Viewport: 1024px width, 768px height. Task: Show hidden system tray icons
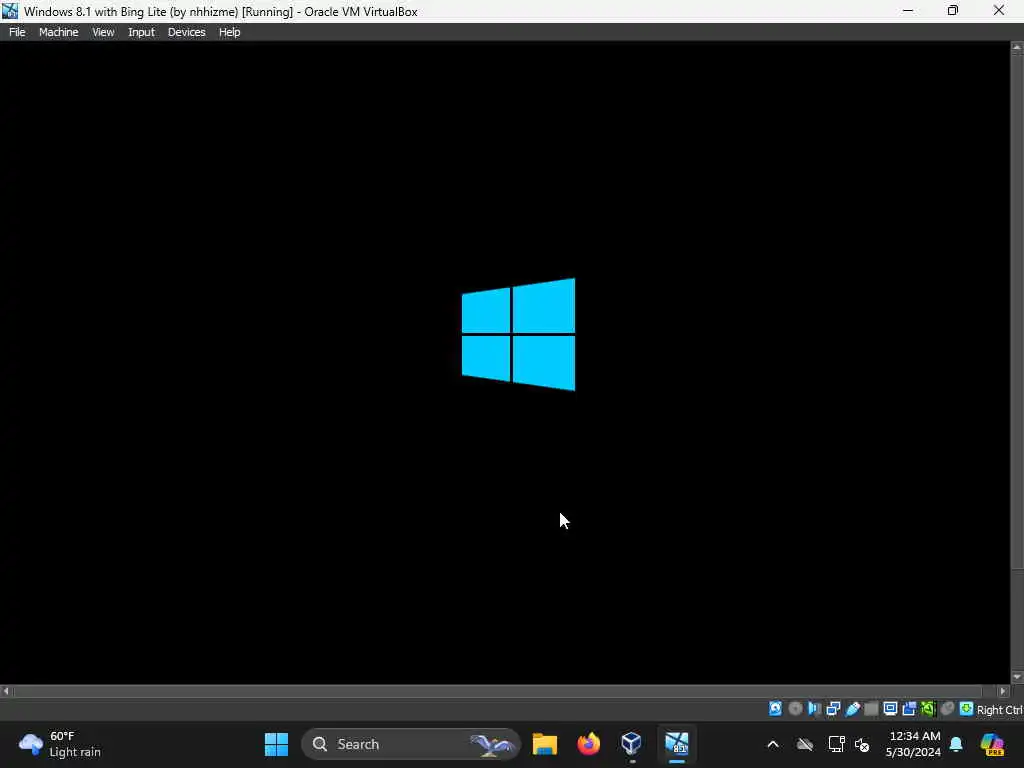coord(773,744)
